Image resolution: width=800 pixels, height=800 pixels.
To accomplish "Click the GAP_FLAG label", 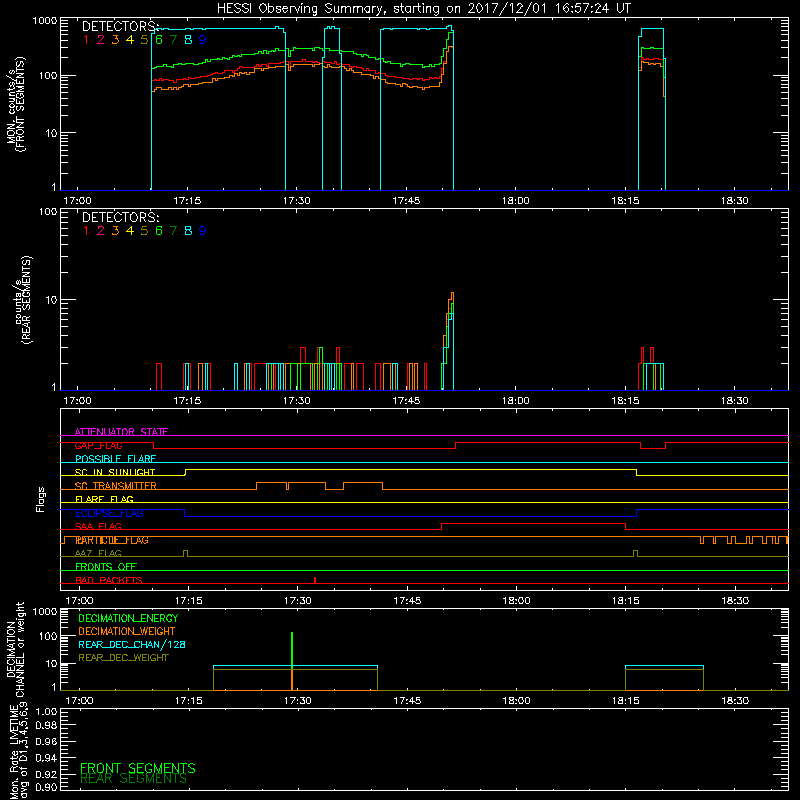I will point(98,445).
